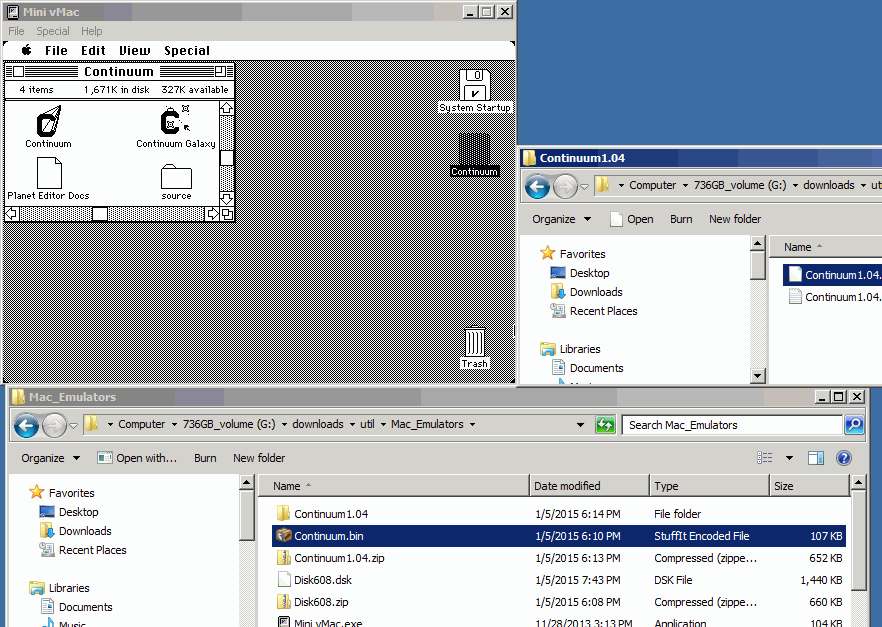Click Open in Continuum1.04 toolbar
This screenshot has height=627, width=882.
(x=632, y=219)
